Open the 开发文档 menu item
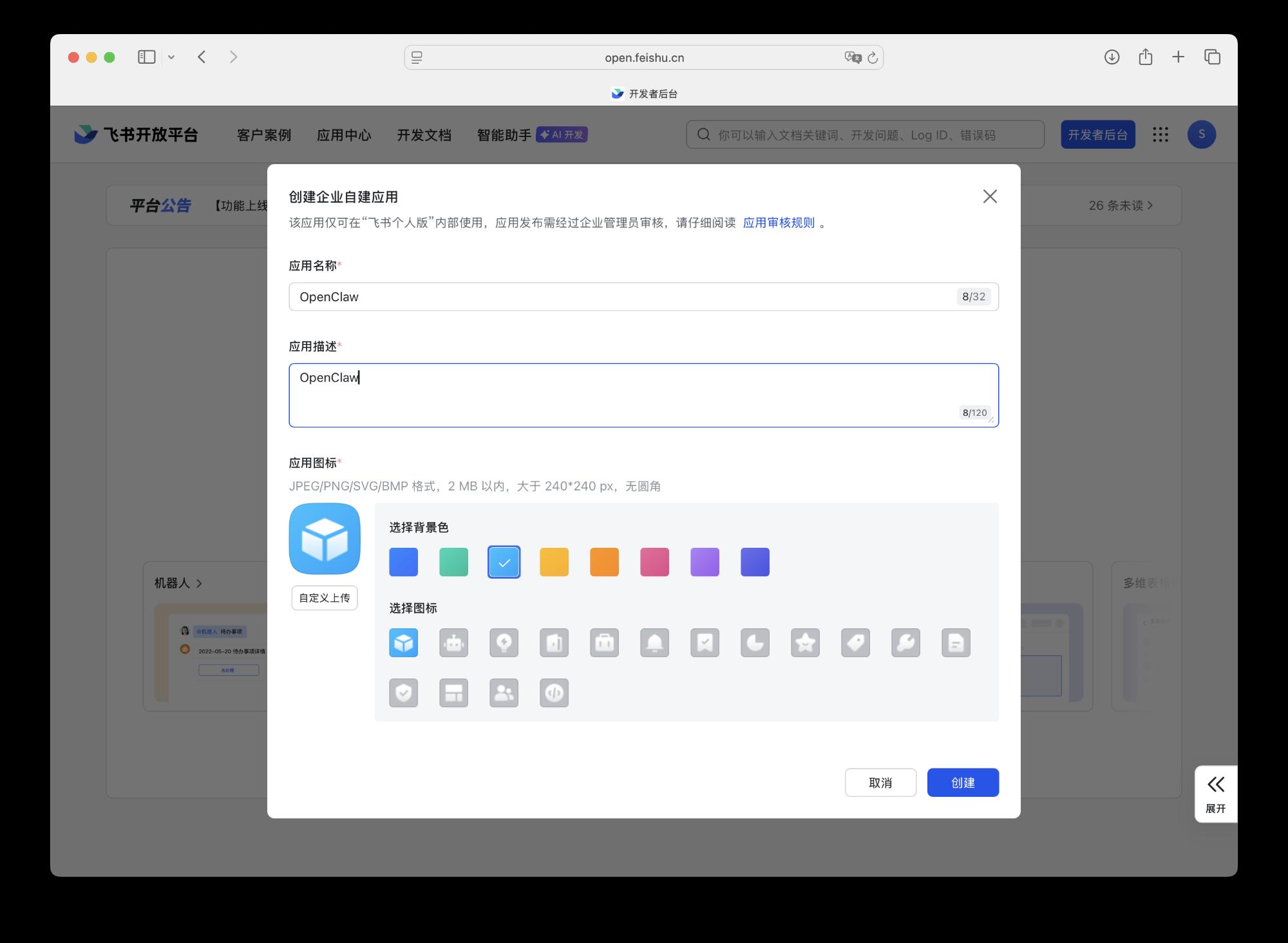Image resolution: width=1288 pixels, height=943 pixels. pos(424,135)
